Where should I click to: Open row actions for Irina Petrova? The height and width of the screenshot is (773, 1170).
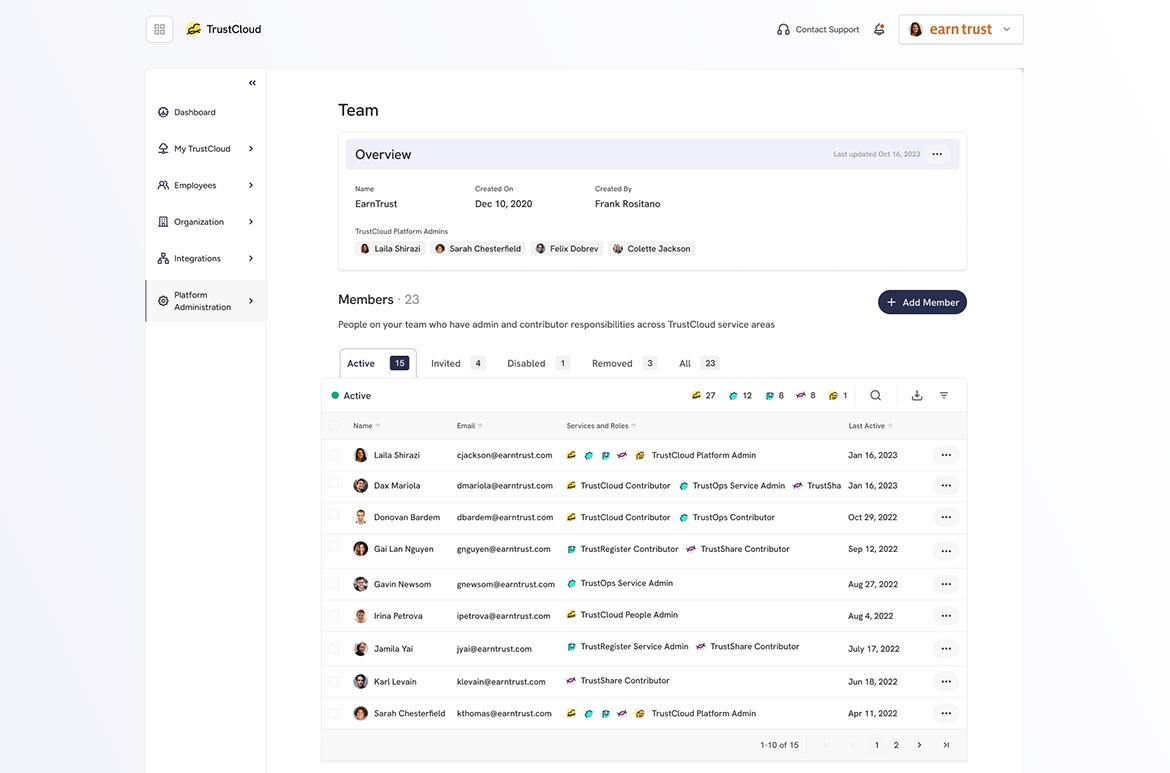[x=946, y=616]
